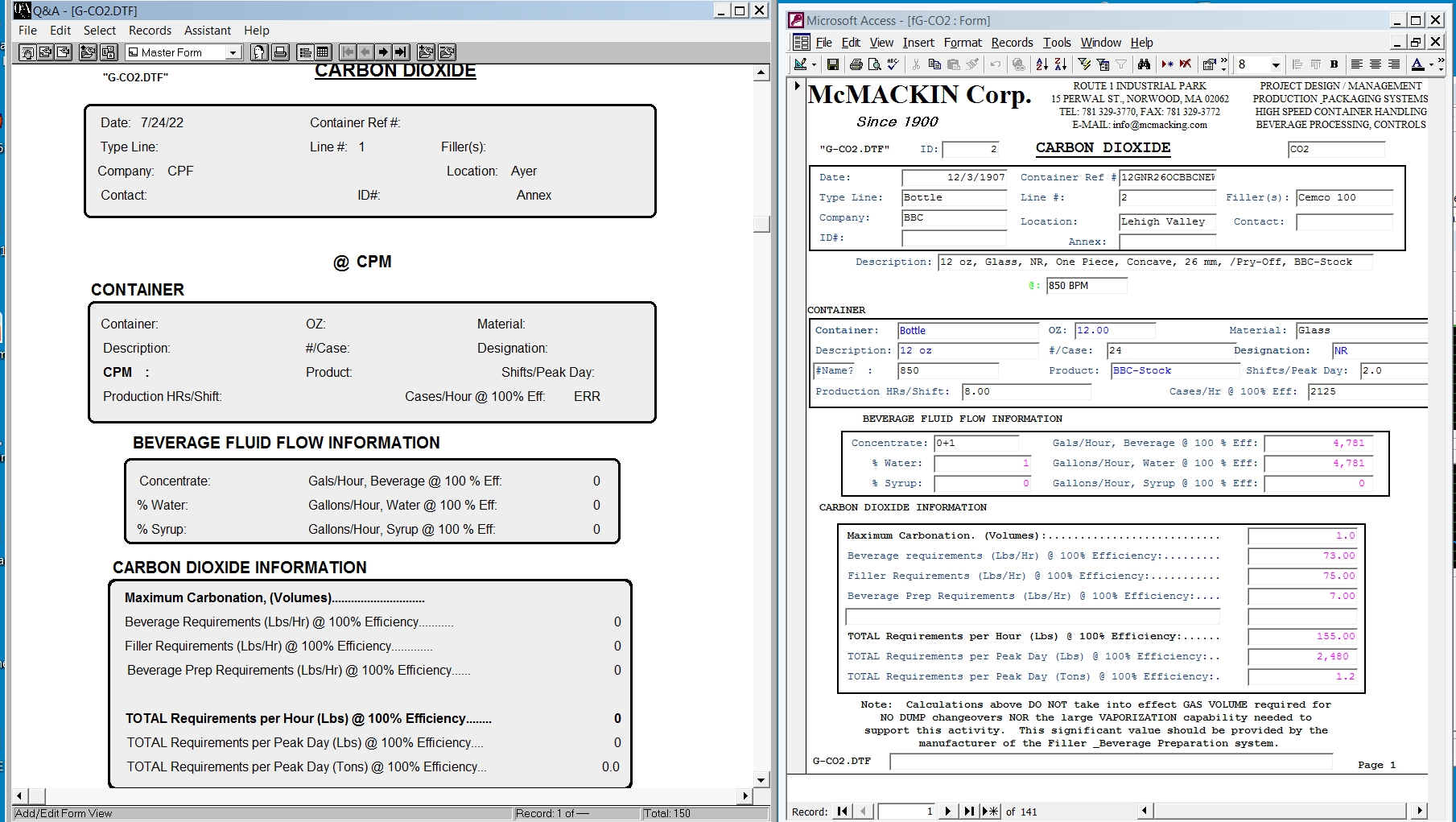This screenshot has height=822, width=1456.
Task: Open the Format menu in Access
Action: [963, 43]
